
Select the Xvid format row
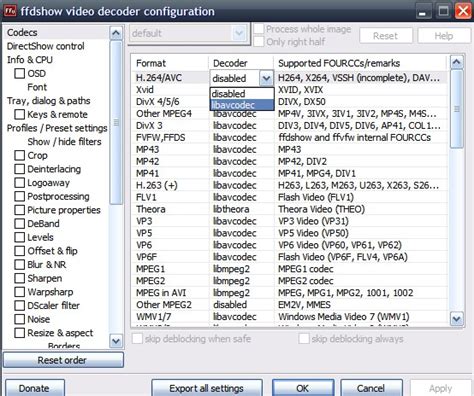pos(145,90)
